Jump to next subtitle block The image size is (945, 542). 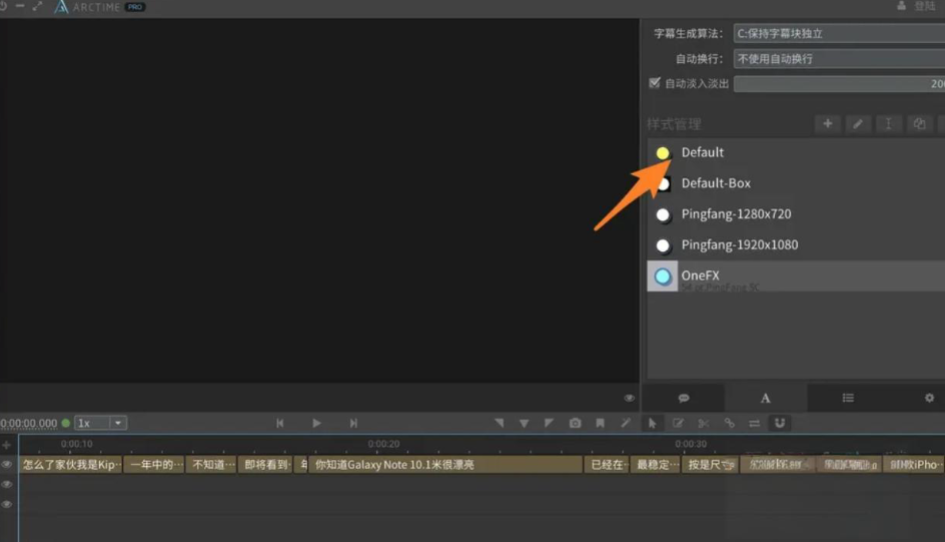point(354,423)
